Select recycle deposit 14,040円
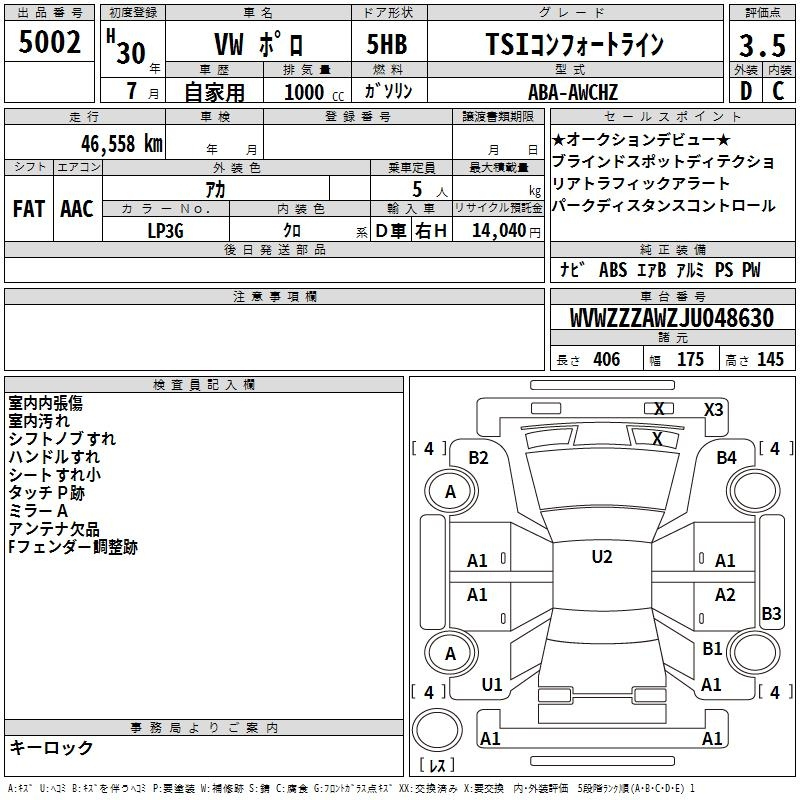 [x=506, y=231]
